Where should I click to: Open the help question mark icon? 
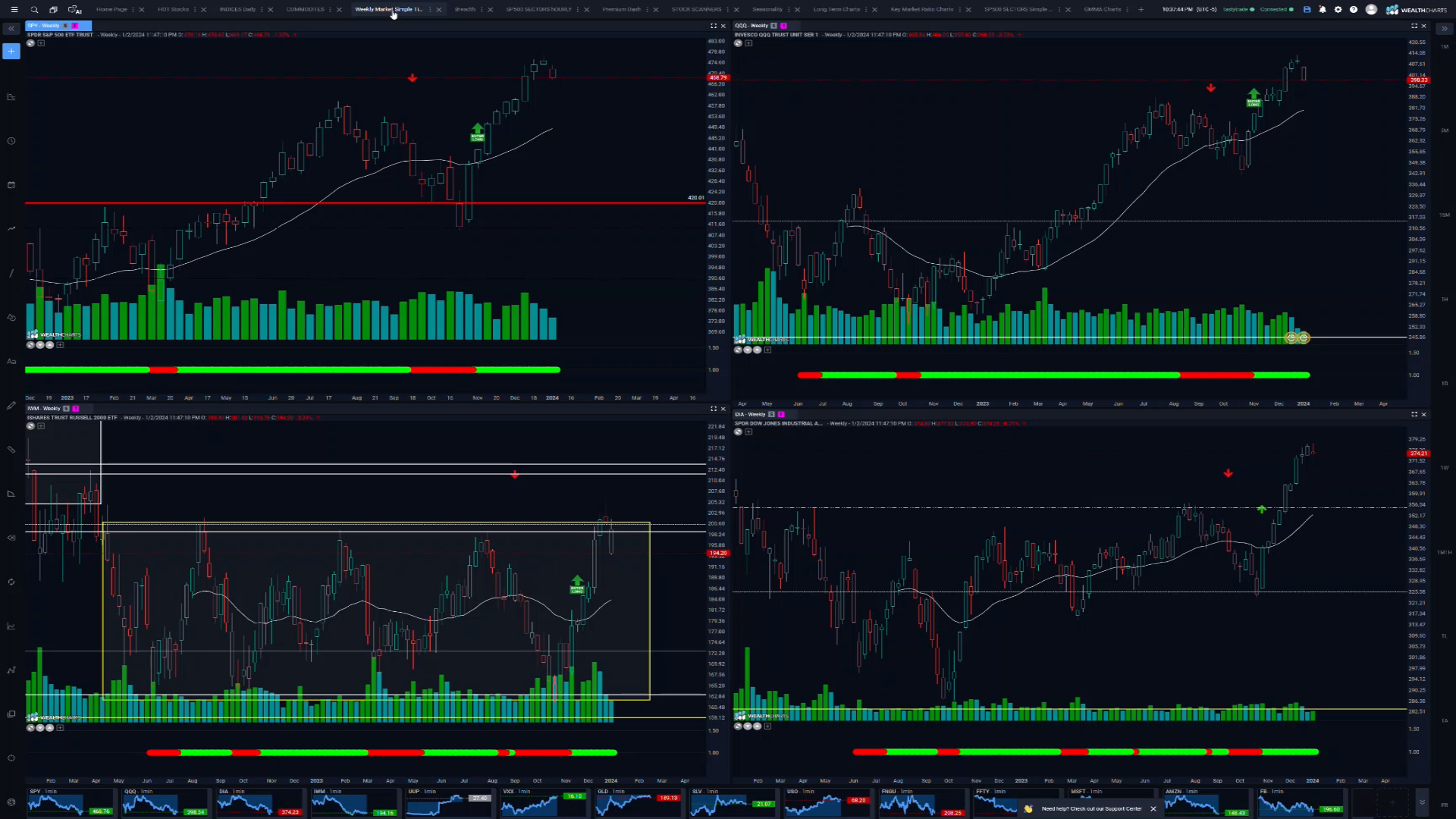click(x=1354, y=10)
